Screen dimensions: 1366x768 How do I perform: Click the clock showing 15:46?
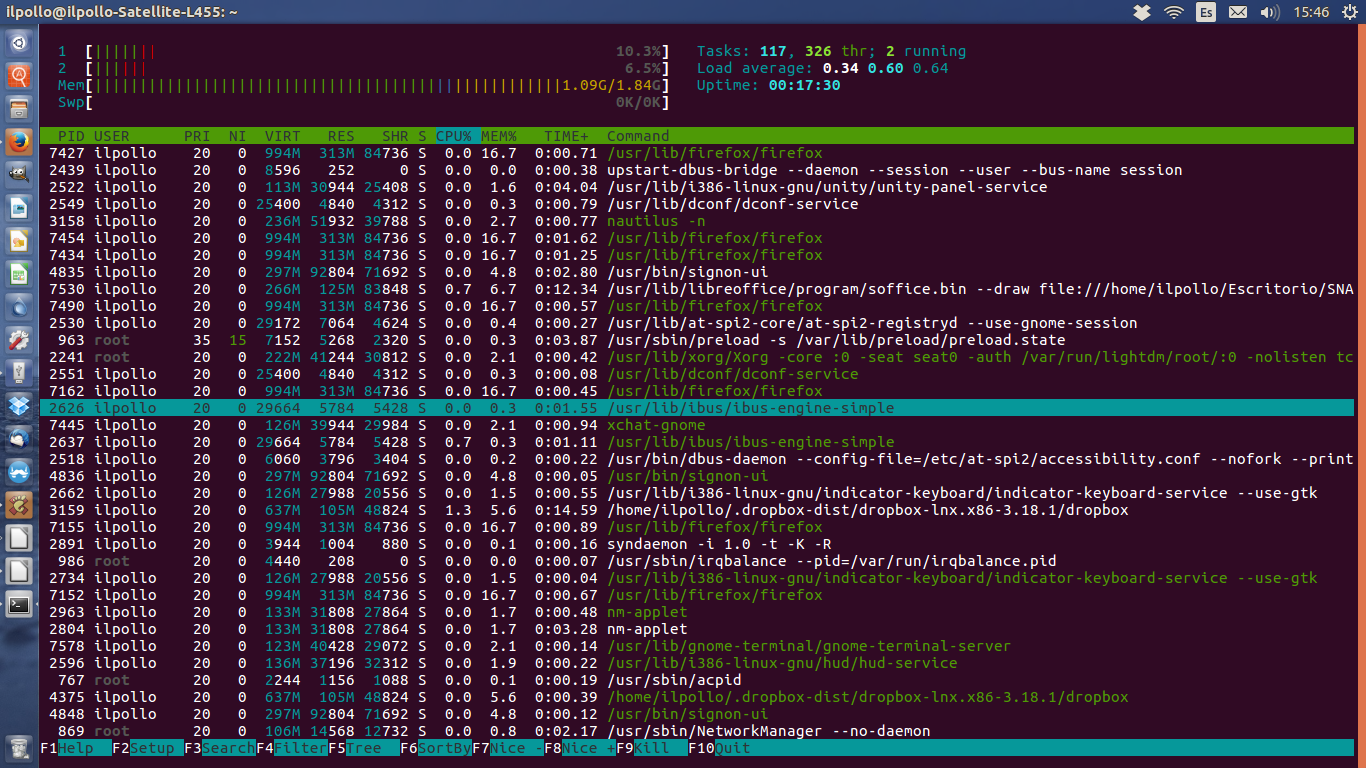1311,12
